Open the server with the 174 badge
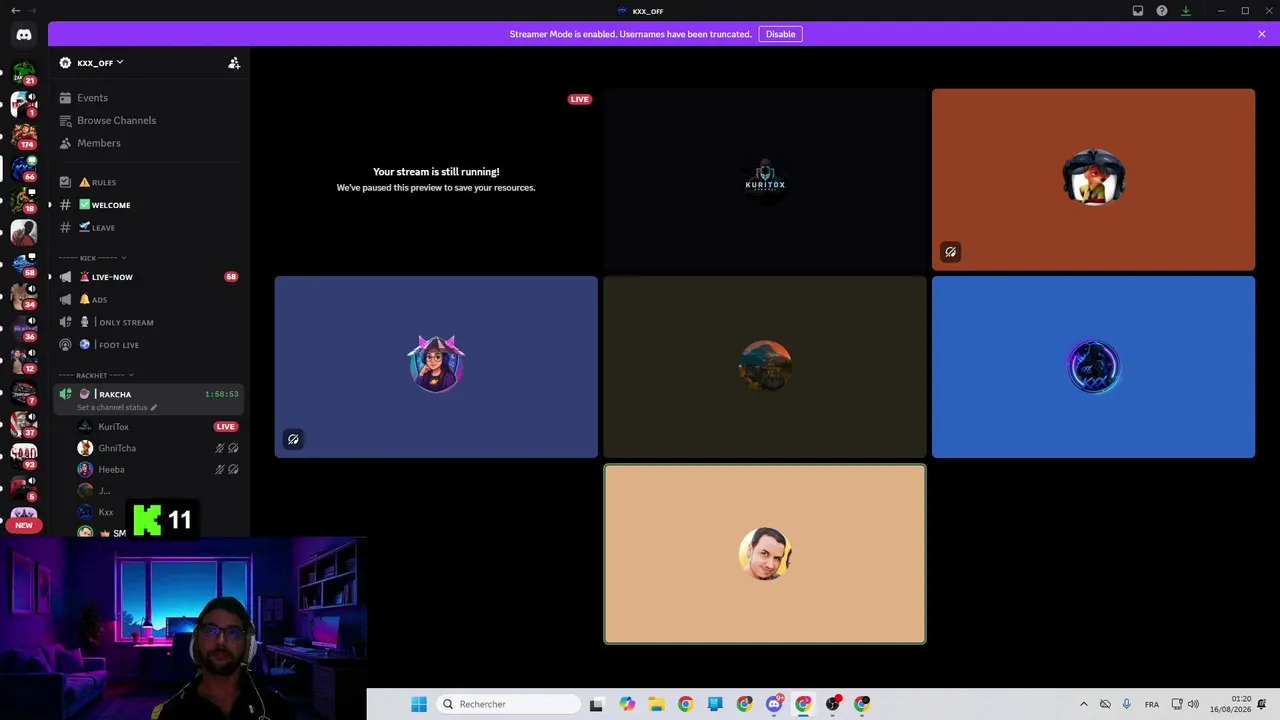 [x=24, y=136]
